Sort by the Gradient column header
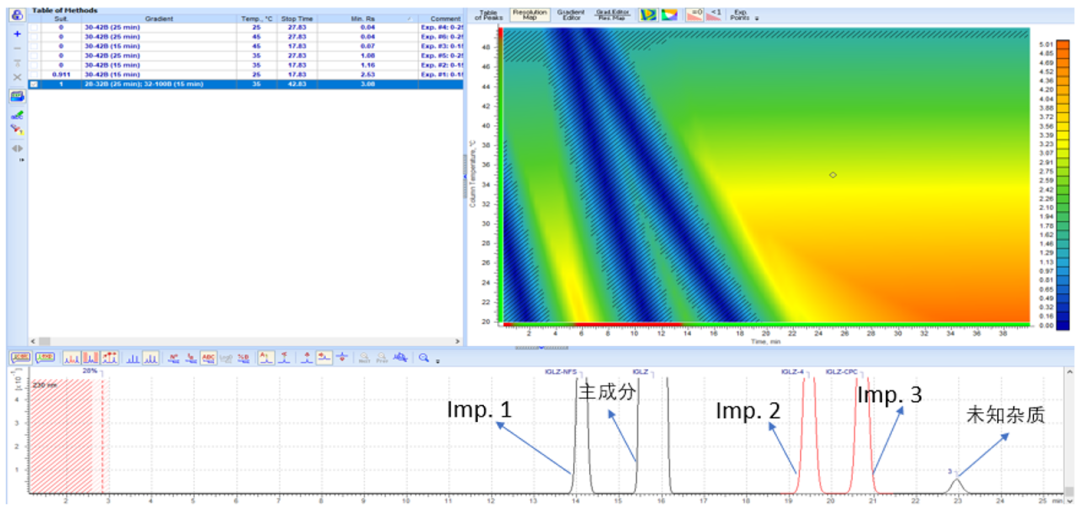Viewport: 1080px width, 514px height. [x=159, y=19]
